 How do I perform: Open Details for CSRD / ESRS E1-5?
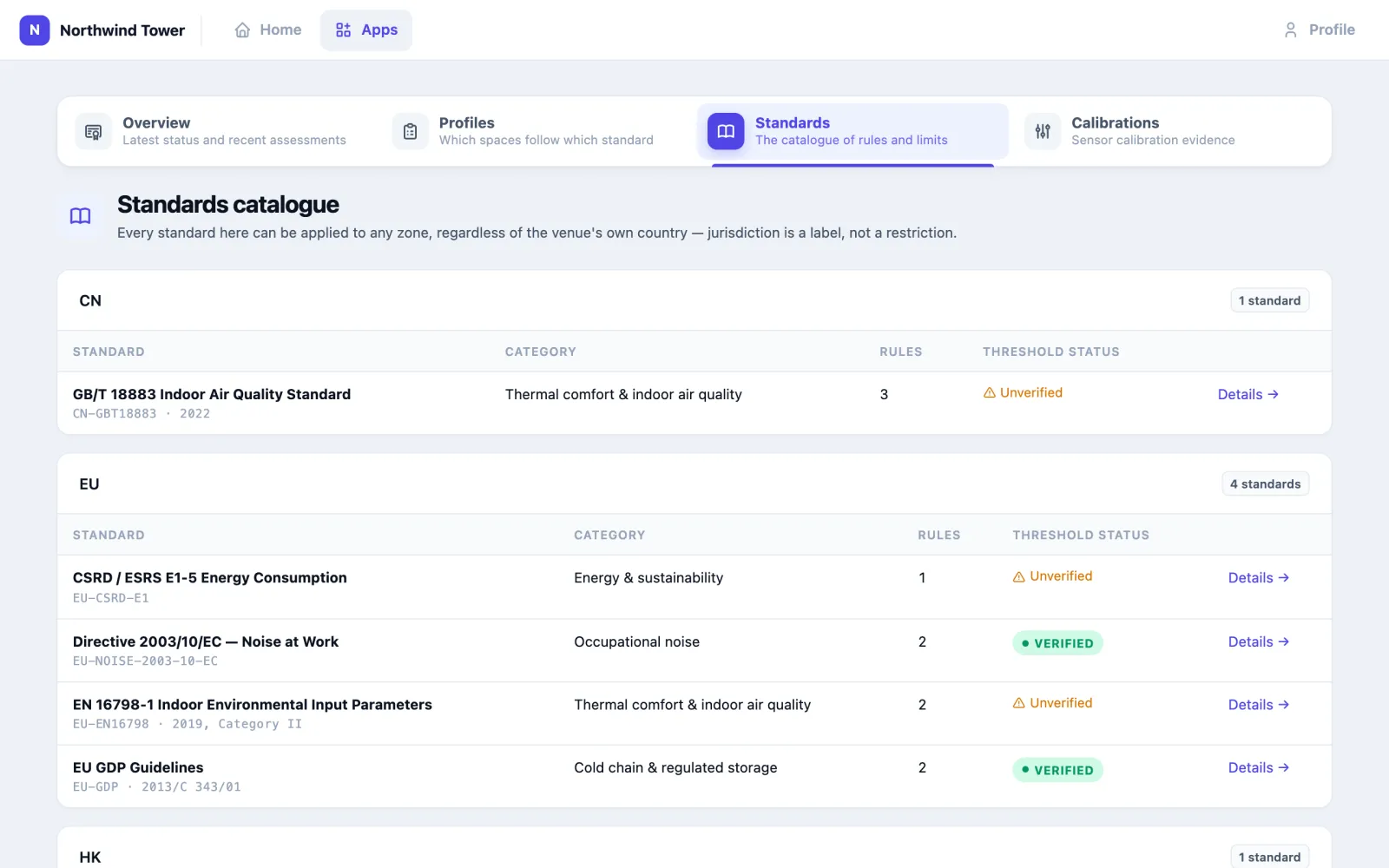[1259, 578]
